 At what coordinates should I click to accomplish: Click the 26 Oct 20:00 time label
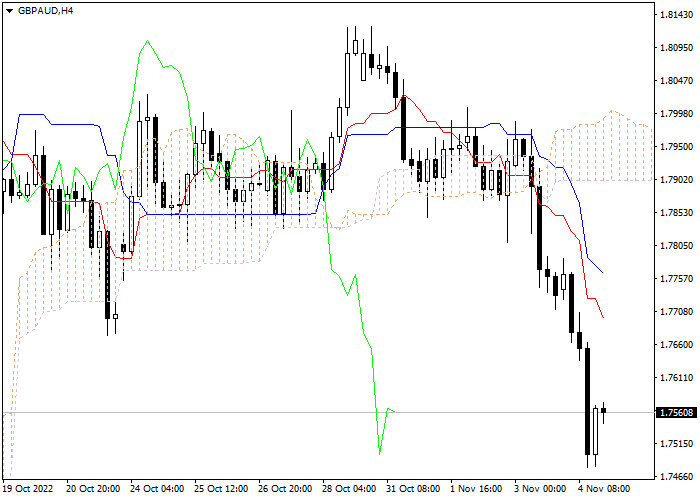tap(285, 489)
